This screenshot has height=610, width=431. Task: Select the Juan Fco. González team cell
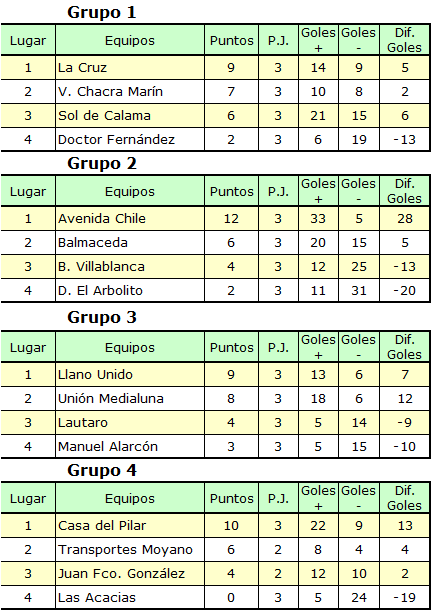(x=130, y=574)
